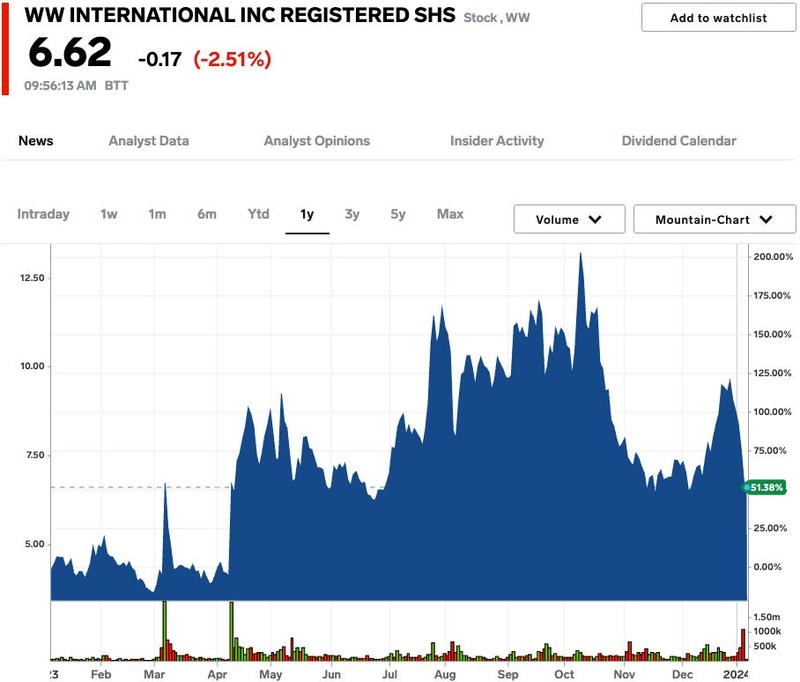The width and height of the screenshot is (800, 682).
Task: Click the Nov month axis label
Action: pos(624,674)
